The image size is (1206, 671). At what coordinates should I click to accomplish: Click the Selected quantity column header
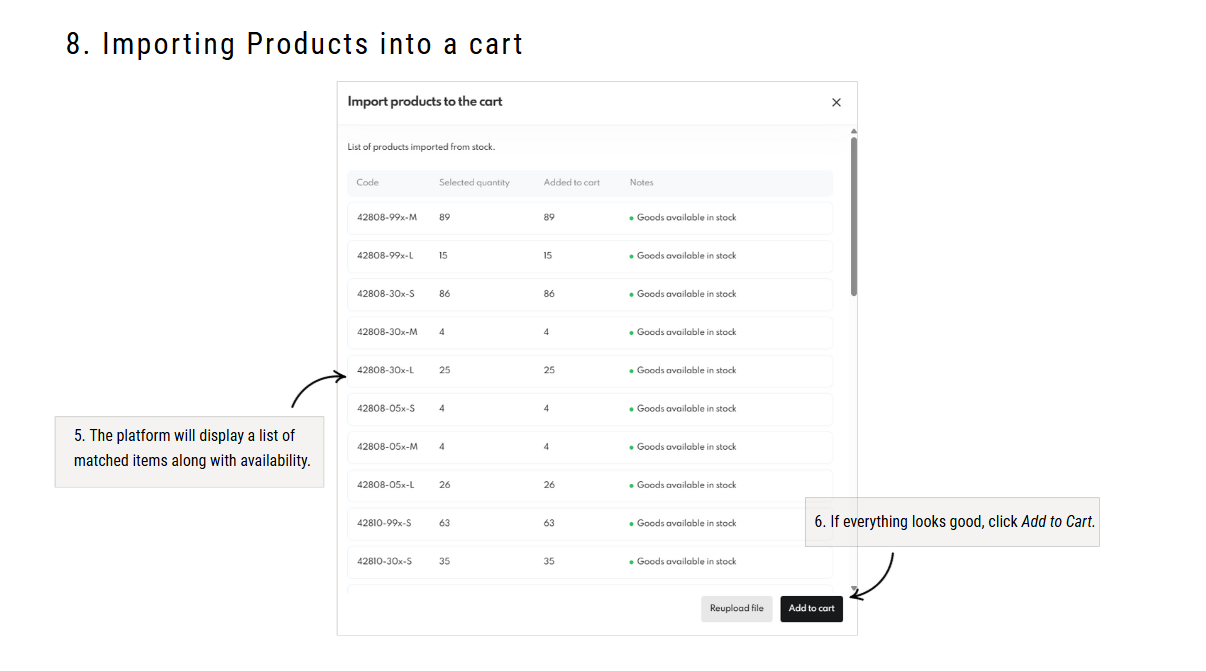click(474, 183)
